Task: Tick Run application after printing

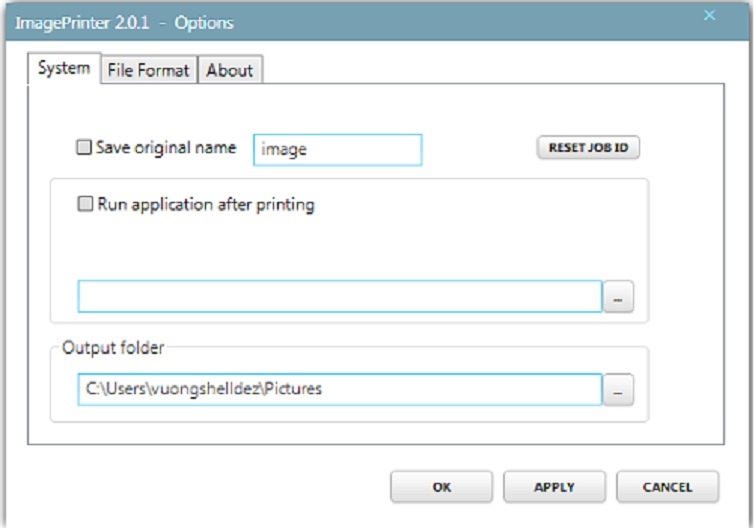Action: [85, 204]
